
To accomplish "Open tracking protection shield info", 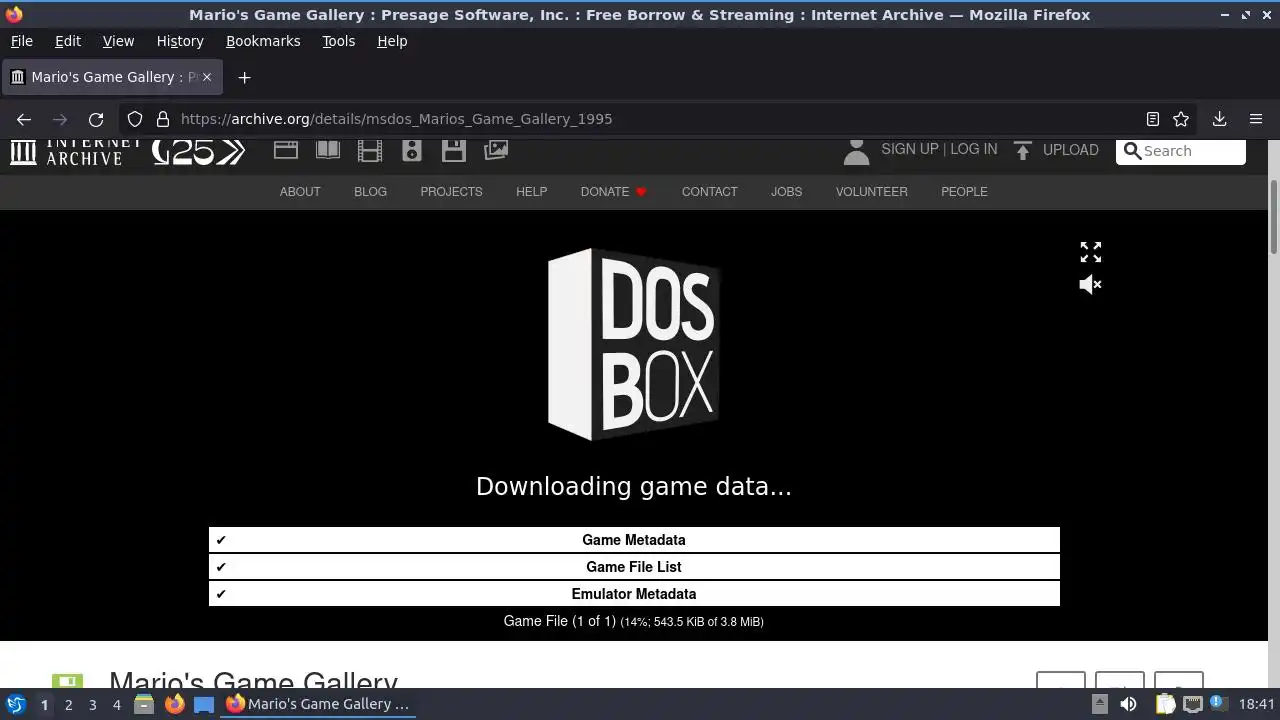I will pyautogui.click(x=135, y=119).
